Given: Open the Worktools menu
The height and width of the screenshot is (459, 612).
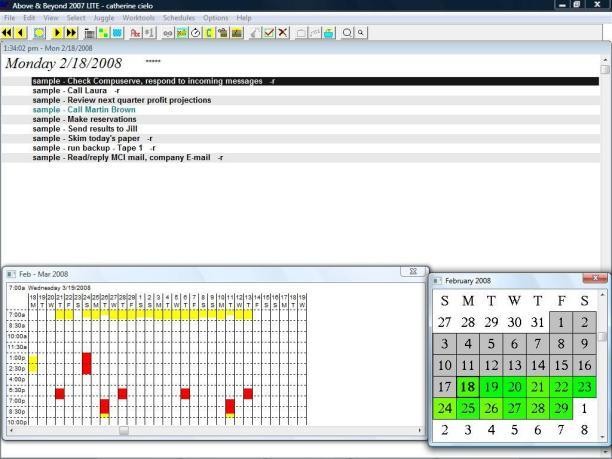Looking at the screenshot, I should pos(139,18).
